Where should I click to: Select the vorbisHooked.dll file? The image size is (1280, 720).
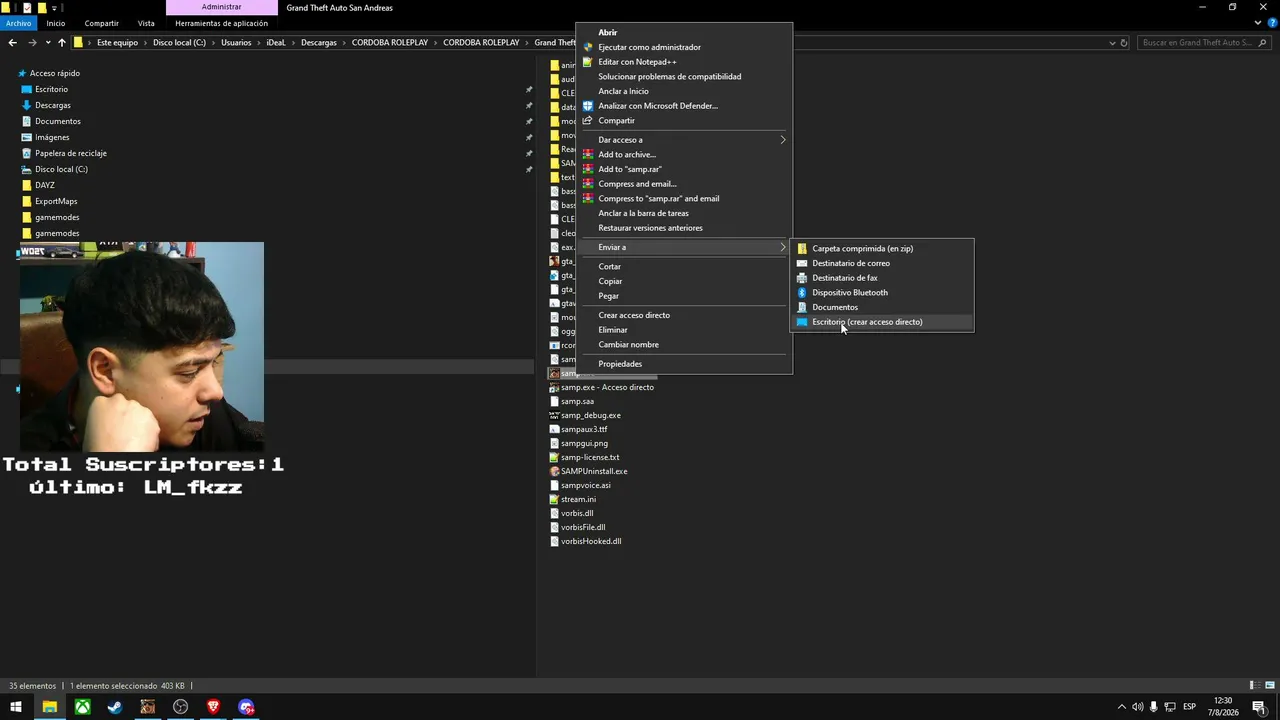click(590, 541)
